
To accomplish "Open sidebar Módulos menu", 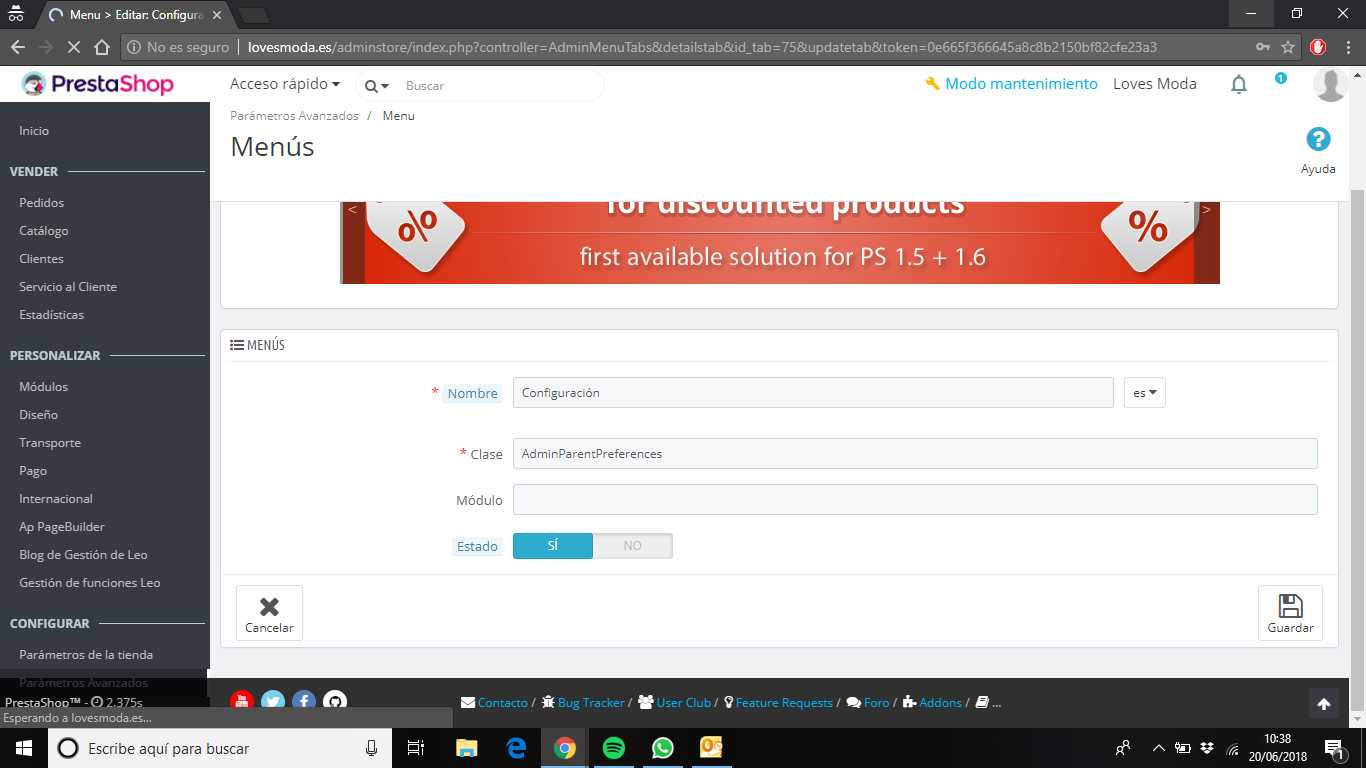I will point(44,387).
